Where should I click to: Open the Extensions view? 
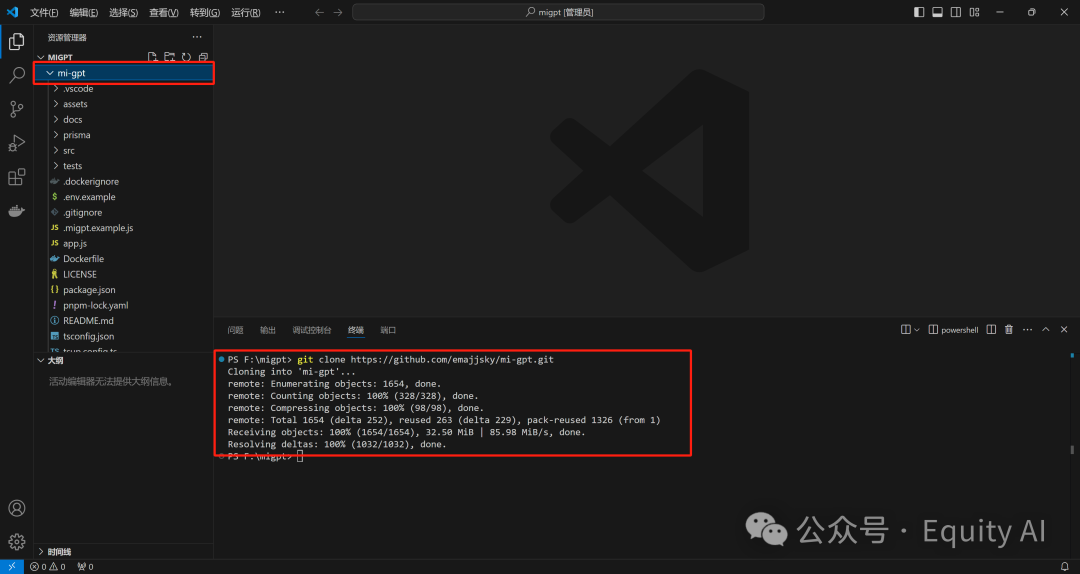[17, 176]
